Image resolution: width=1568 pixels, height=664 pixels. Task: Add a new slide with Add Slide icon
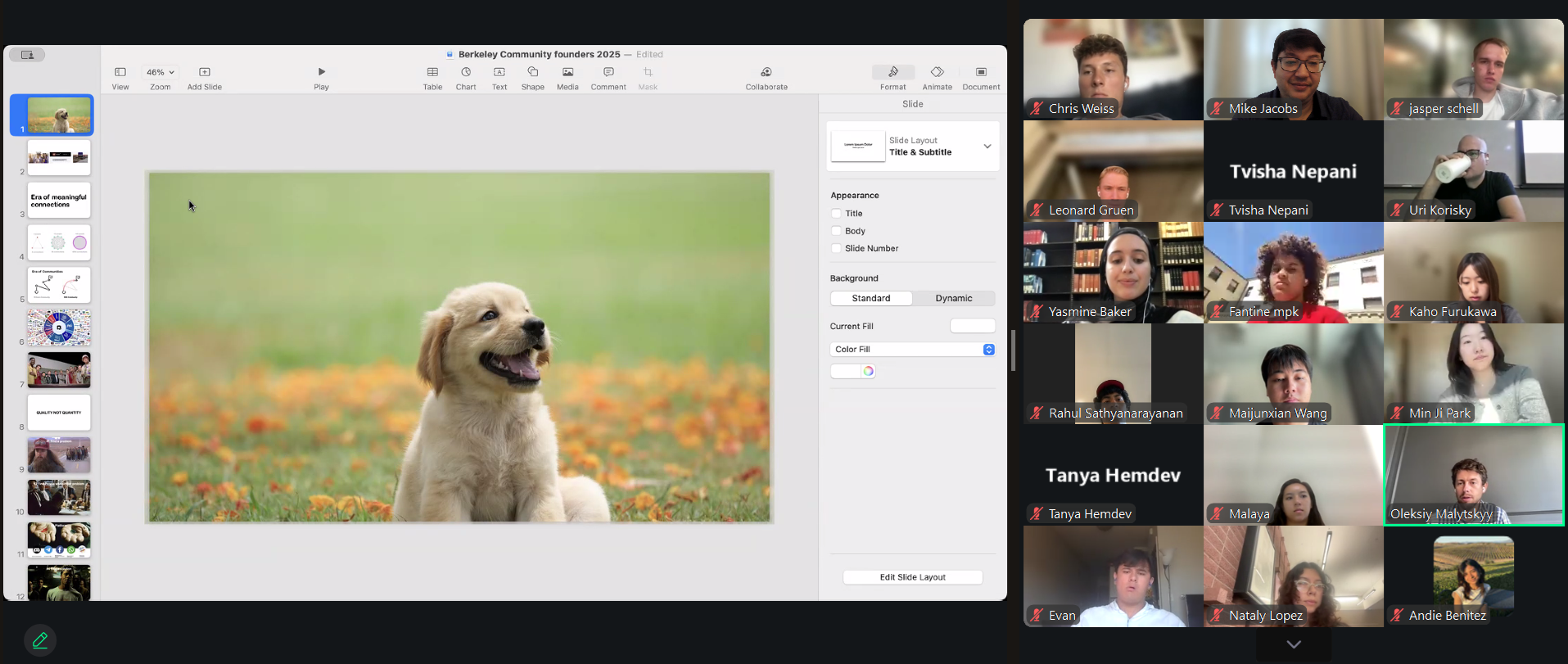205,72
